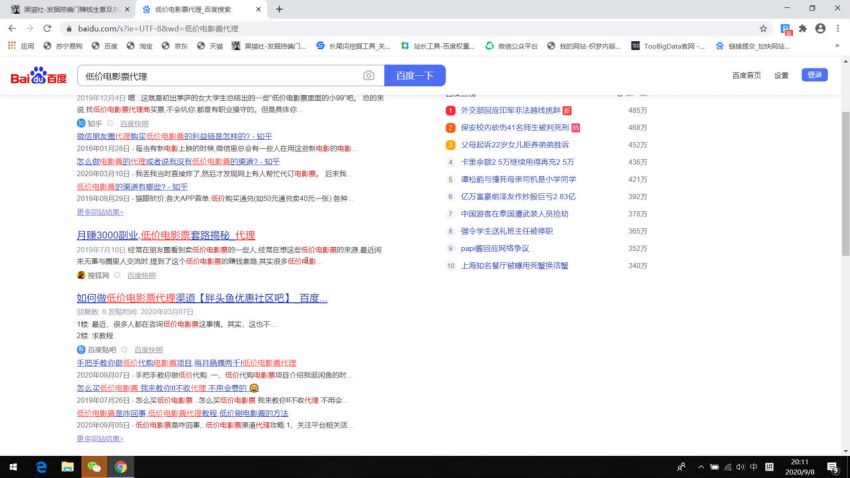The height and width of the screenshot is (478, 850).
Task: Open 手把手教你做低价代购电影票项目 link
Action: pyautogui.click(x=186, y=363)
